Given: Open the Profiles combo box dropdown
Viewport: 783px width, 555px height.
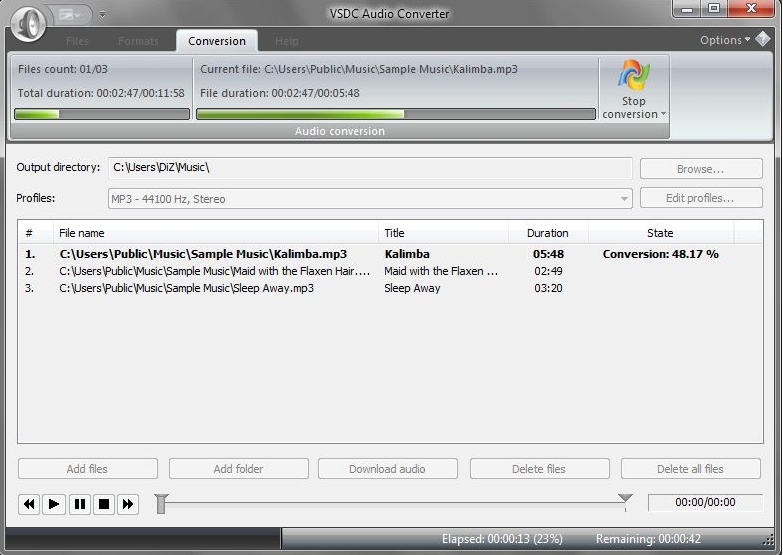Looking at the screenshot, I should click(624, 199).
